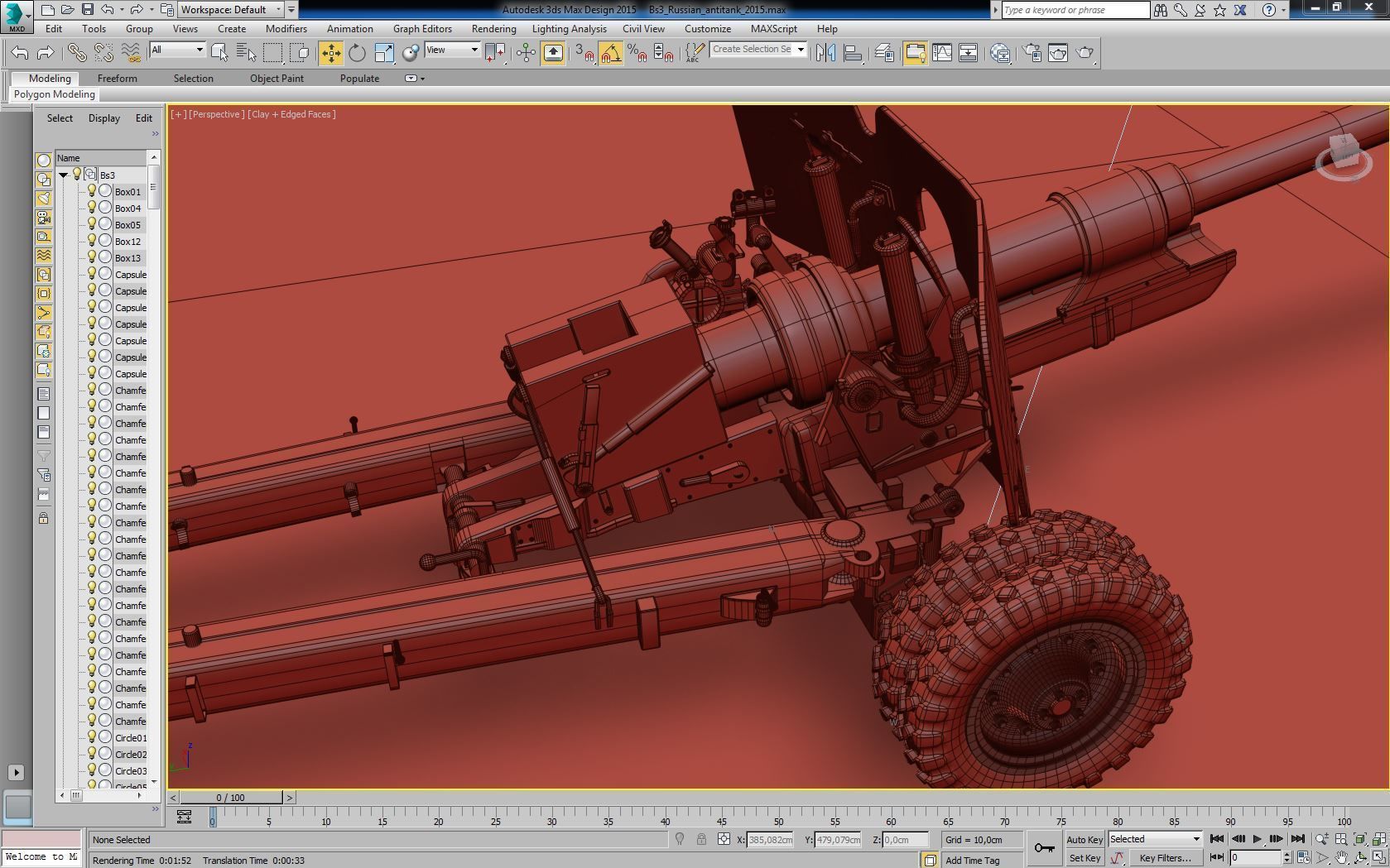Image resolution: width=1390 pixels, height=868 pixels.
Task: Open the Mirror tool
Action: [825, 53]
